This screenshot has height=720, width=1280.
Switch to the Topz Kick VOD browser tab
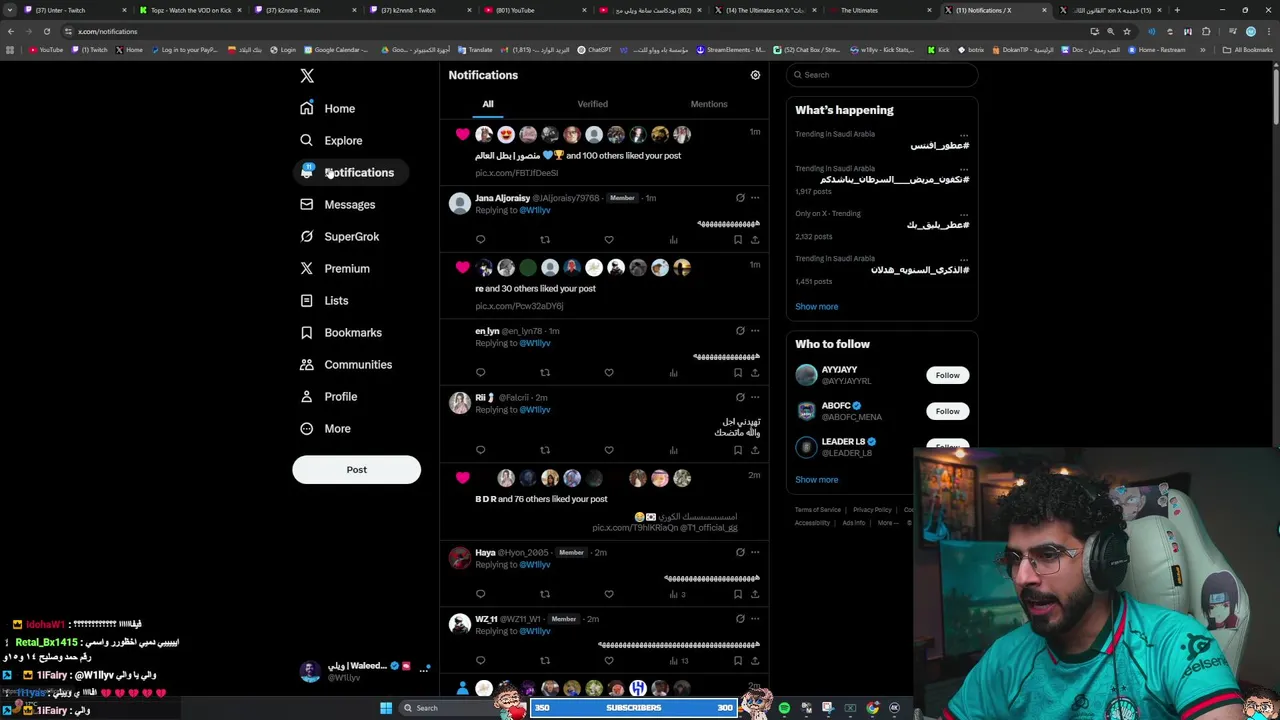click(x=190, y=10)
